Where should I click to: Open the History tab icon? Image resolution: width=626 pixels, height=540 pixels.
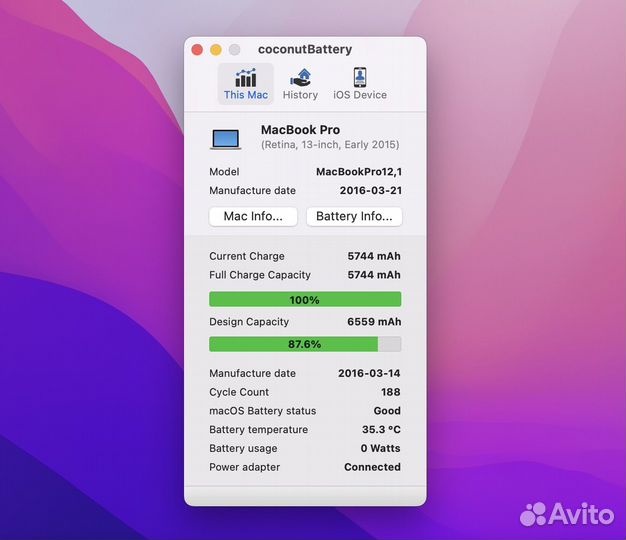tap(300, 77)
